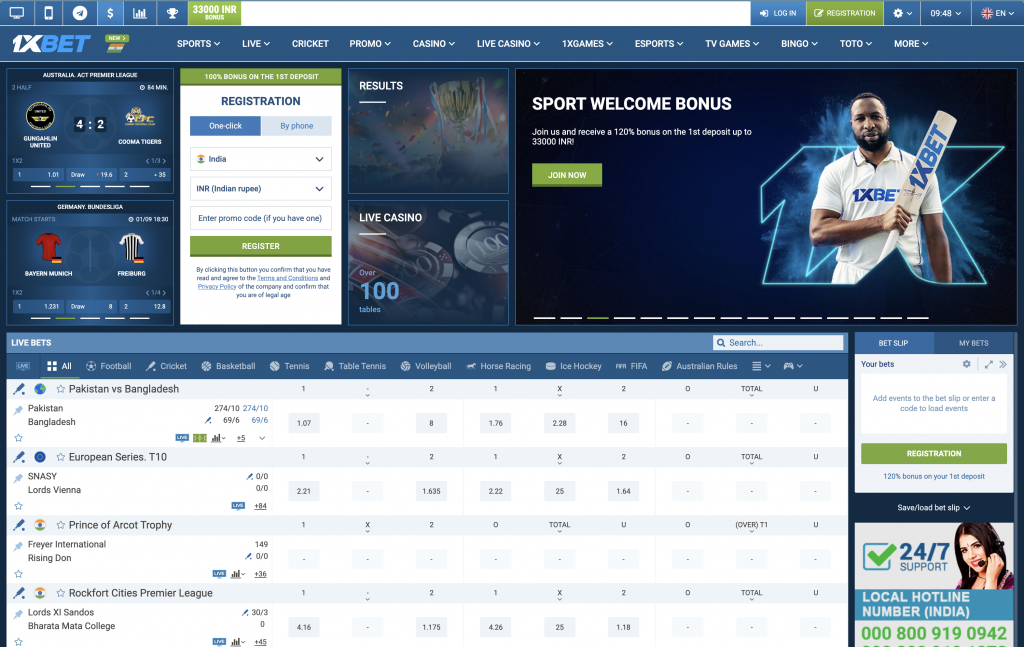
Task: Open the mobile app phone icon
Action: 48,13
